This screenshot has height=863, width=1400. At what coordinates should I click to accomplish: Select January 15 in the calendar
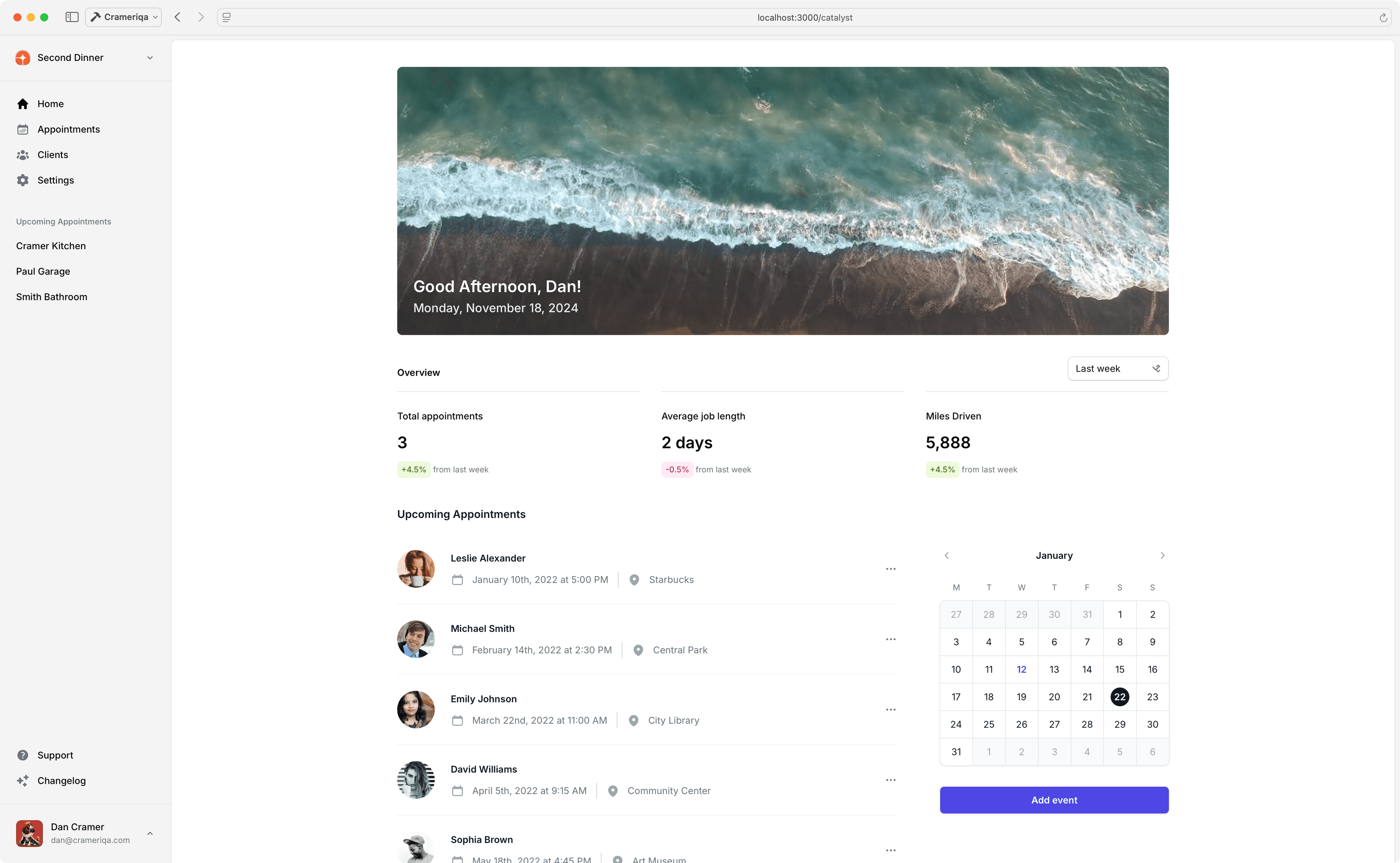point(1119,670)
